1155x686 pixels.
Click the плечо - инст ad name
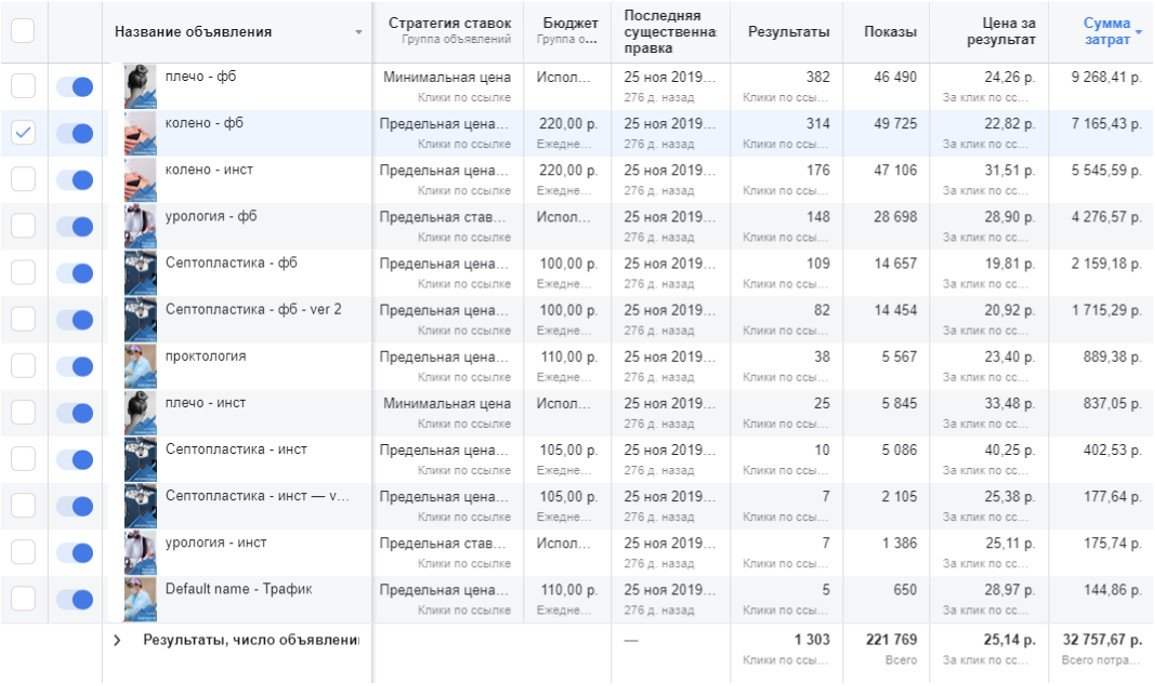pyautogui.click(x=205, y=403)
